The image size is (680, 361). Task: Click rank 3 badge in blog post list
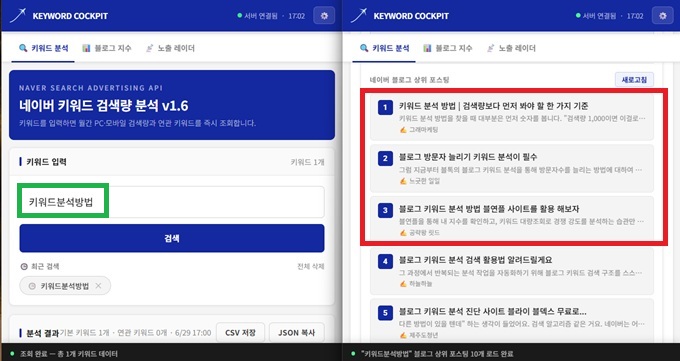pyautogui.click(x=385, y=210)
